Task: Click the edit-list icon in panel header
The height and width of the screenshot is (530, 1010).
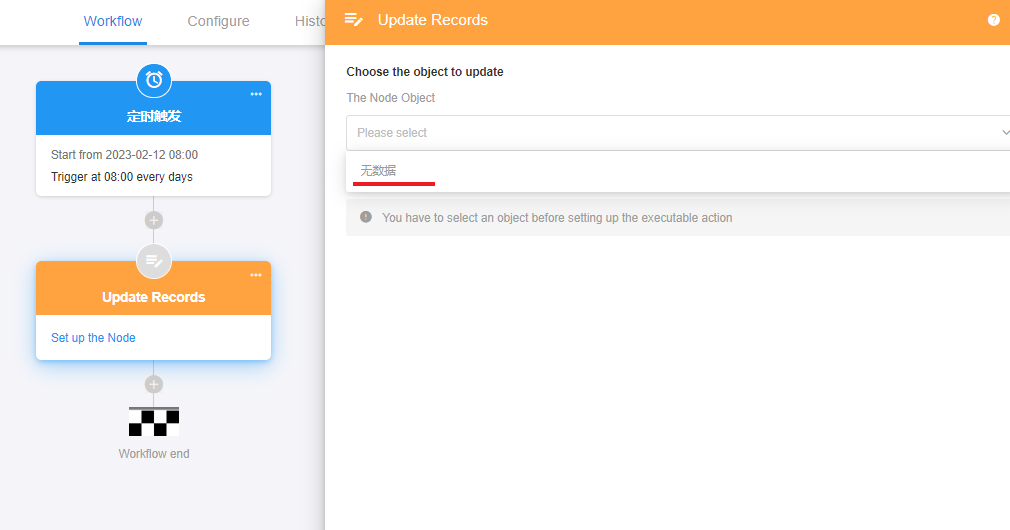Action: point(353,20)
